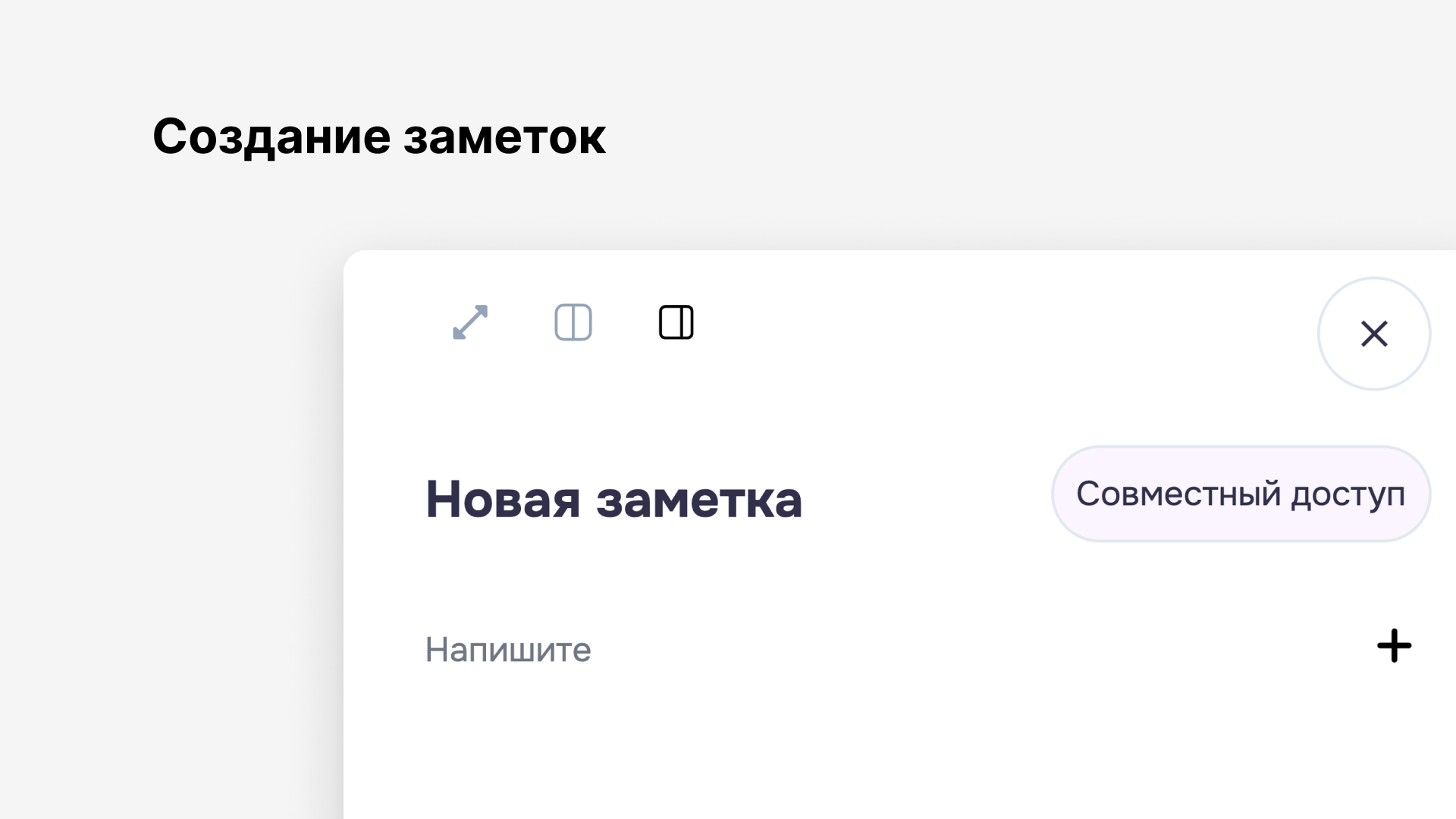
Task: Open the insert menu plus button
Action: pos(1394,645)
